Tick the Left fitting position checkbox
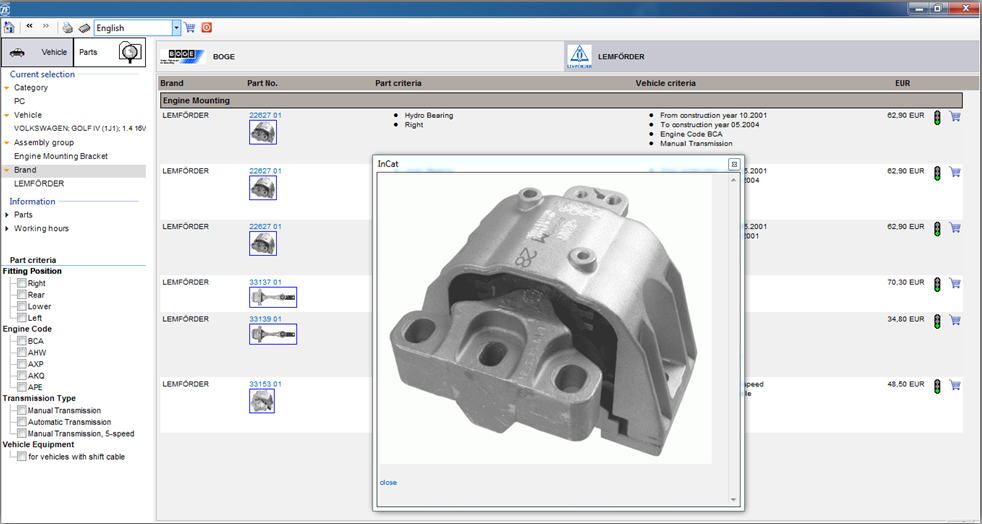Viewport: 982px width, 524px height. [22, 317]
